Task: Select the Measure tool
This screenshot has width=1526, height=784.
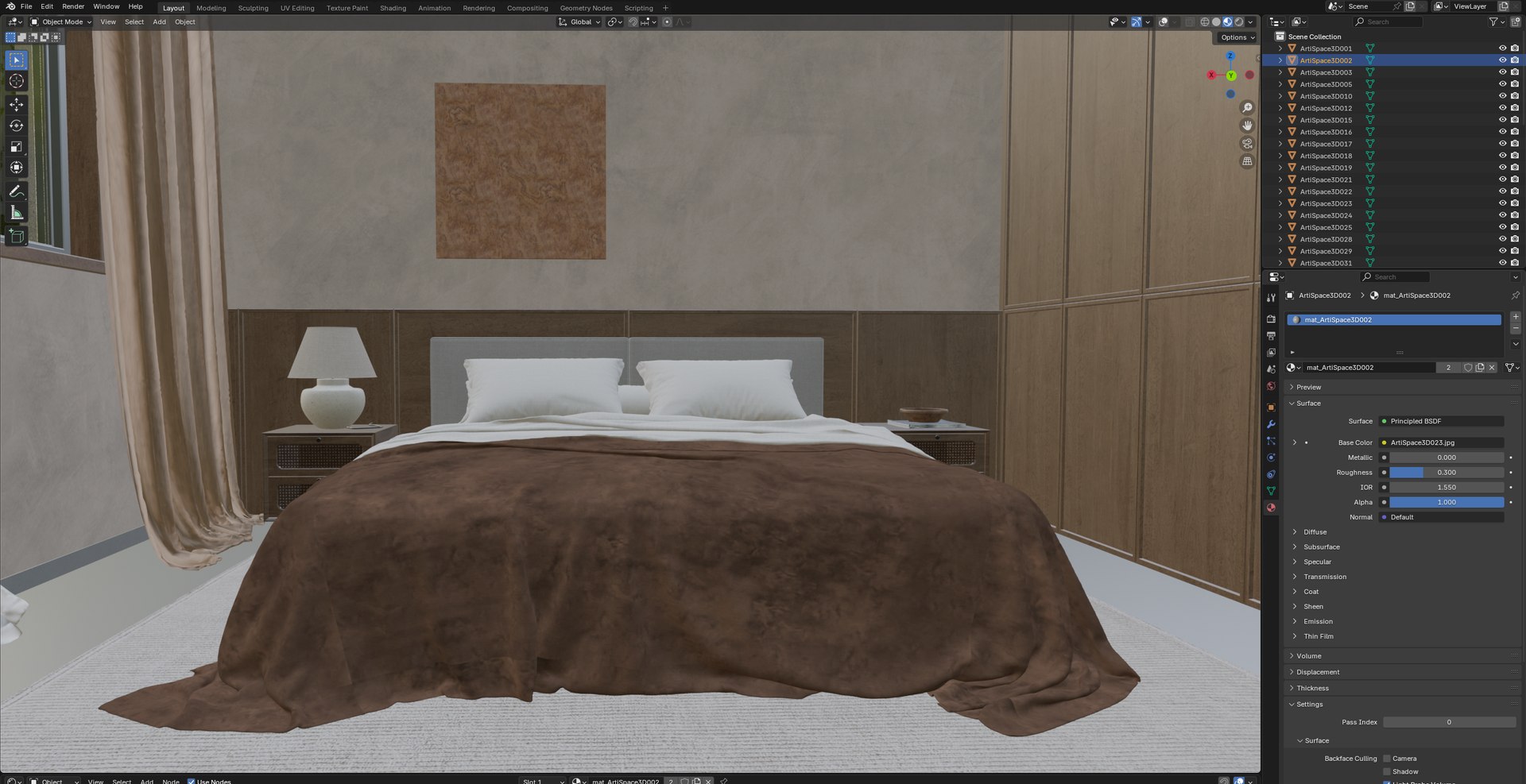Action: click(16, 212)
